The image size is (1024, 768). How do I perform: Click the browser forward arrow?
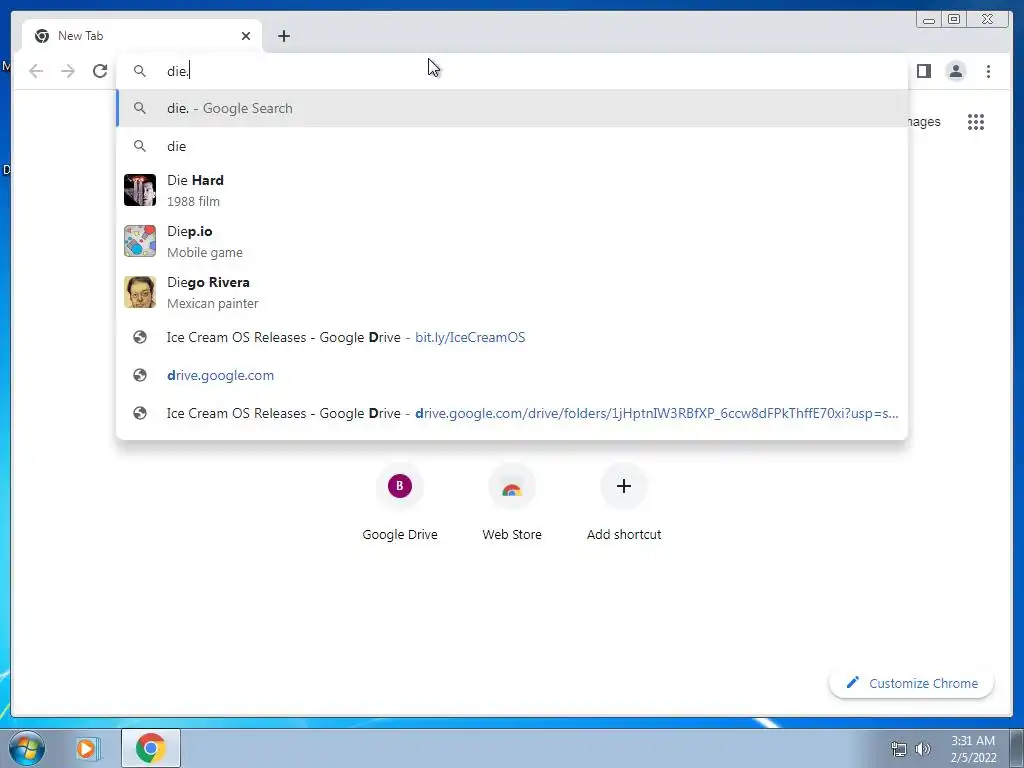click(68, 71)
